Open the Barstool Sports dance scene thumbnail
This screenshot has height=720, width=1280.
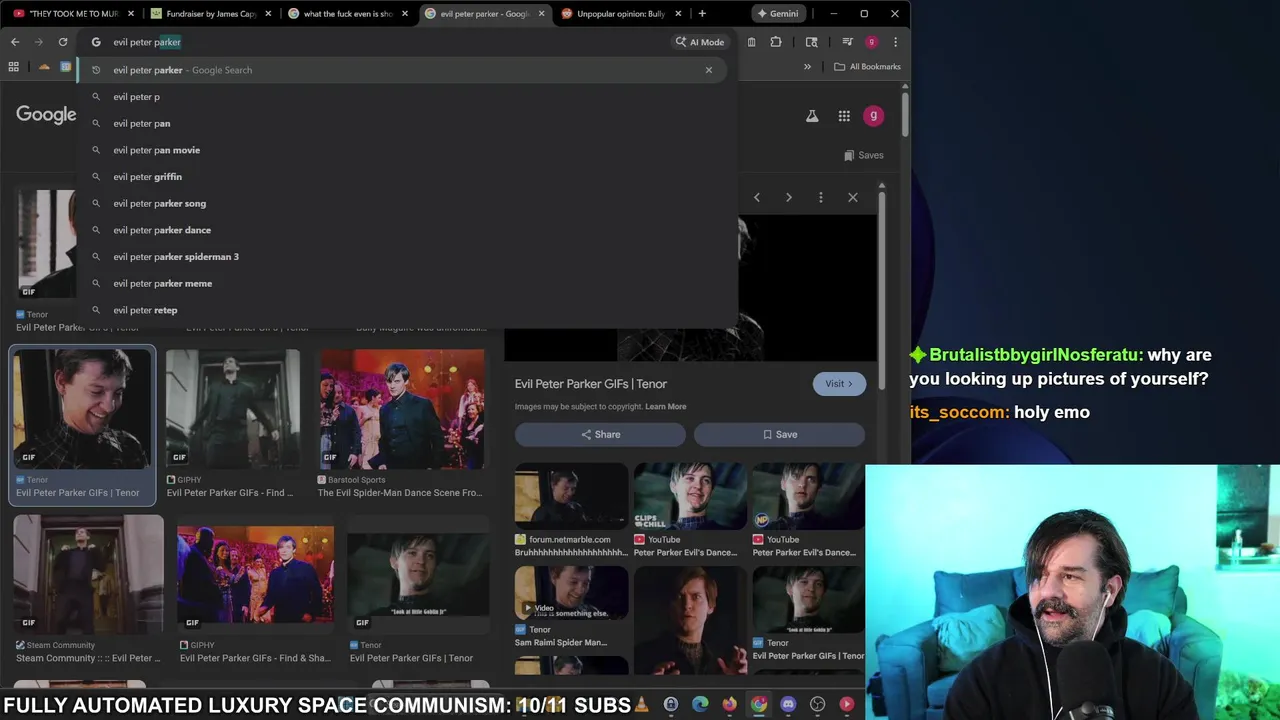tap(401, 409)
